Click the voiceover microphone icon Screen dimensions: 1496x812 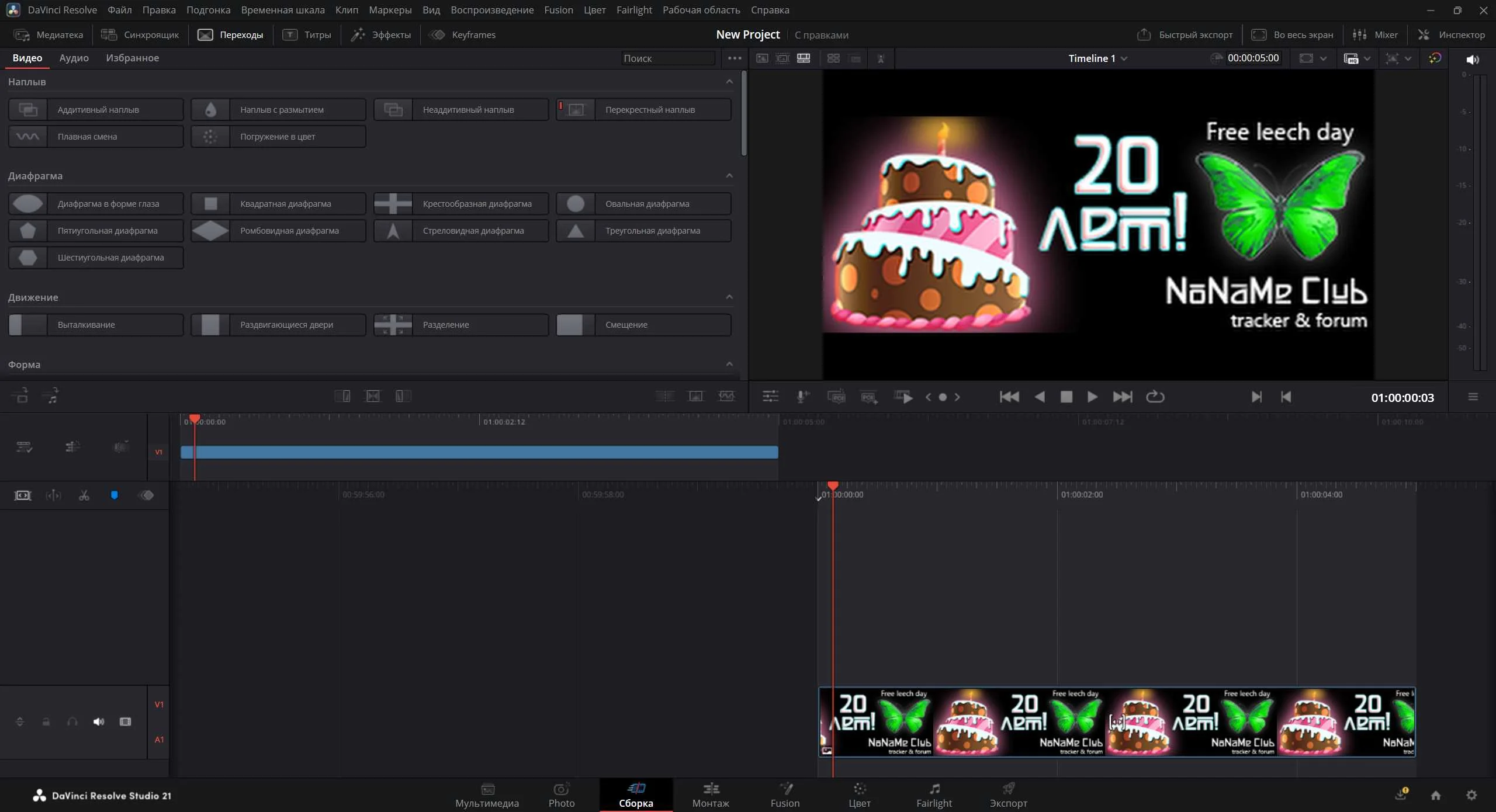pos(804,397)
